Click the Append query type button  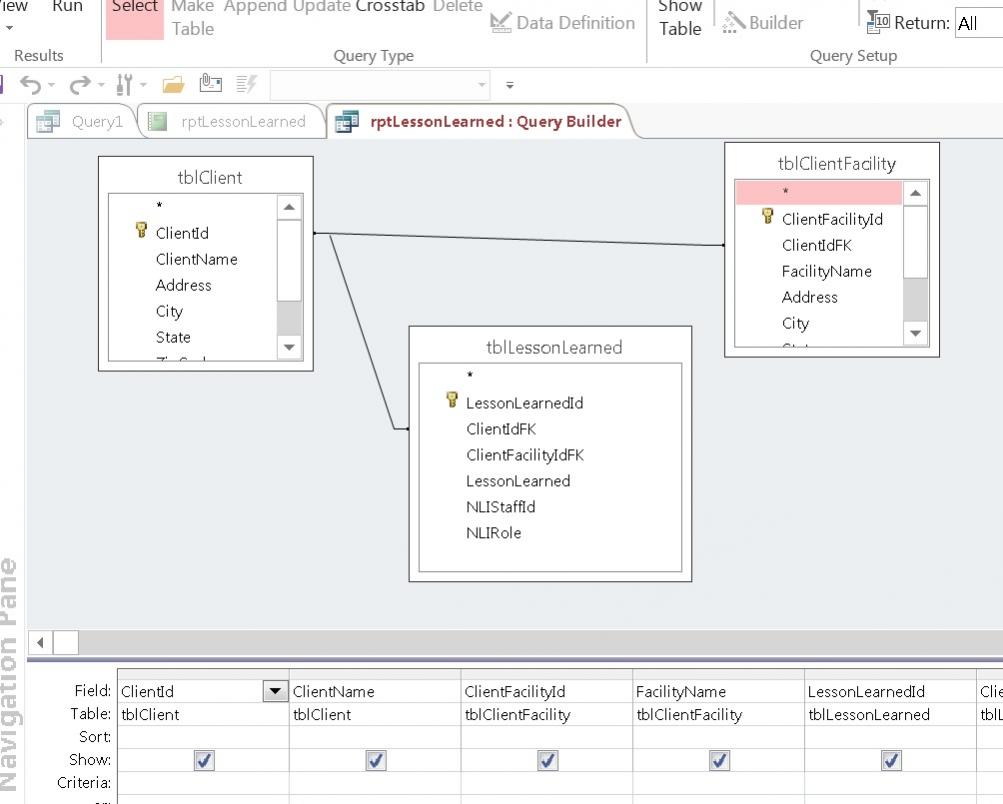click(255, 7)
